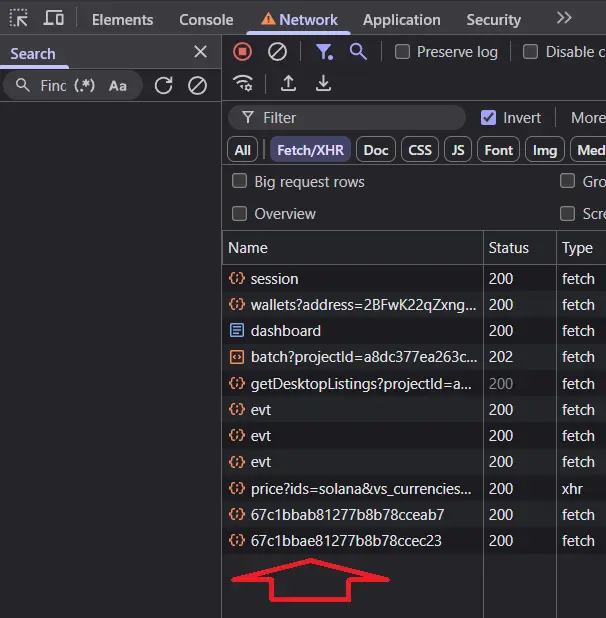Select the getDesktopListings request row
Screen dimensions: 606x618
414,383
